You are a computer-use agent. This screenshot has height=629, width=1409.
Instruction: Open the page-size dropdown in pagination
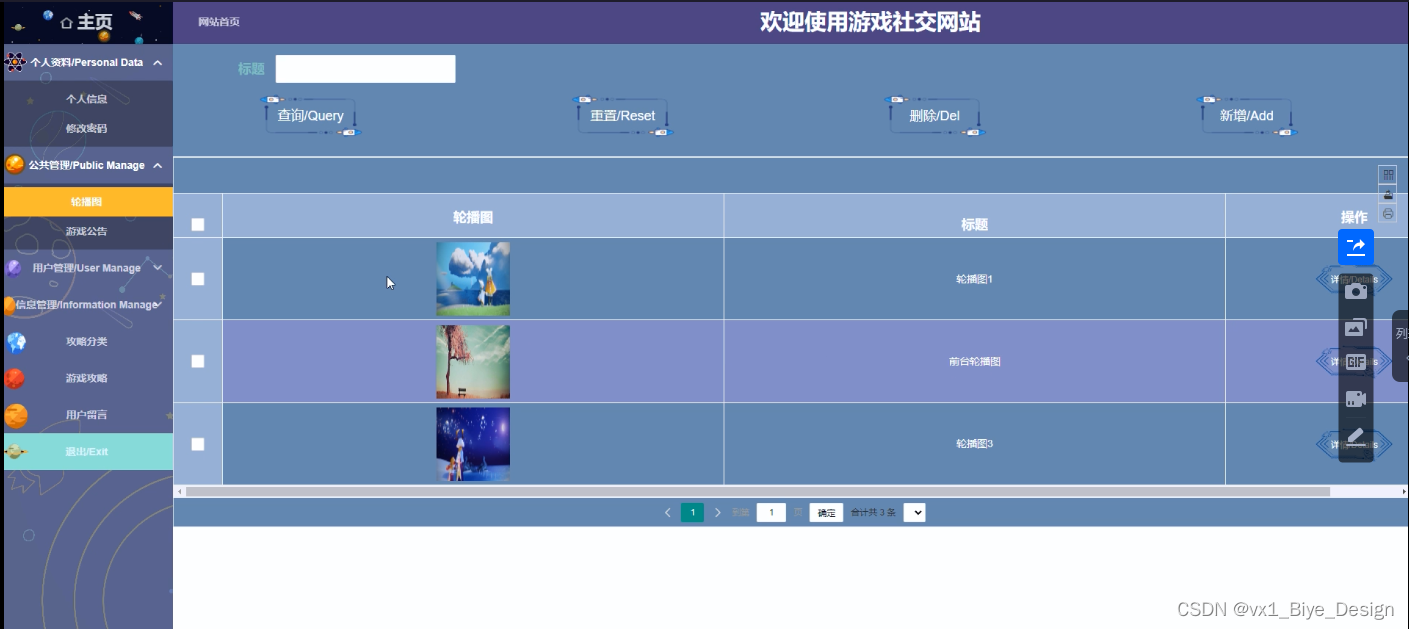pos(914,513)
